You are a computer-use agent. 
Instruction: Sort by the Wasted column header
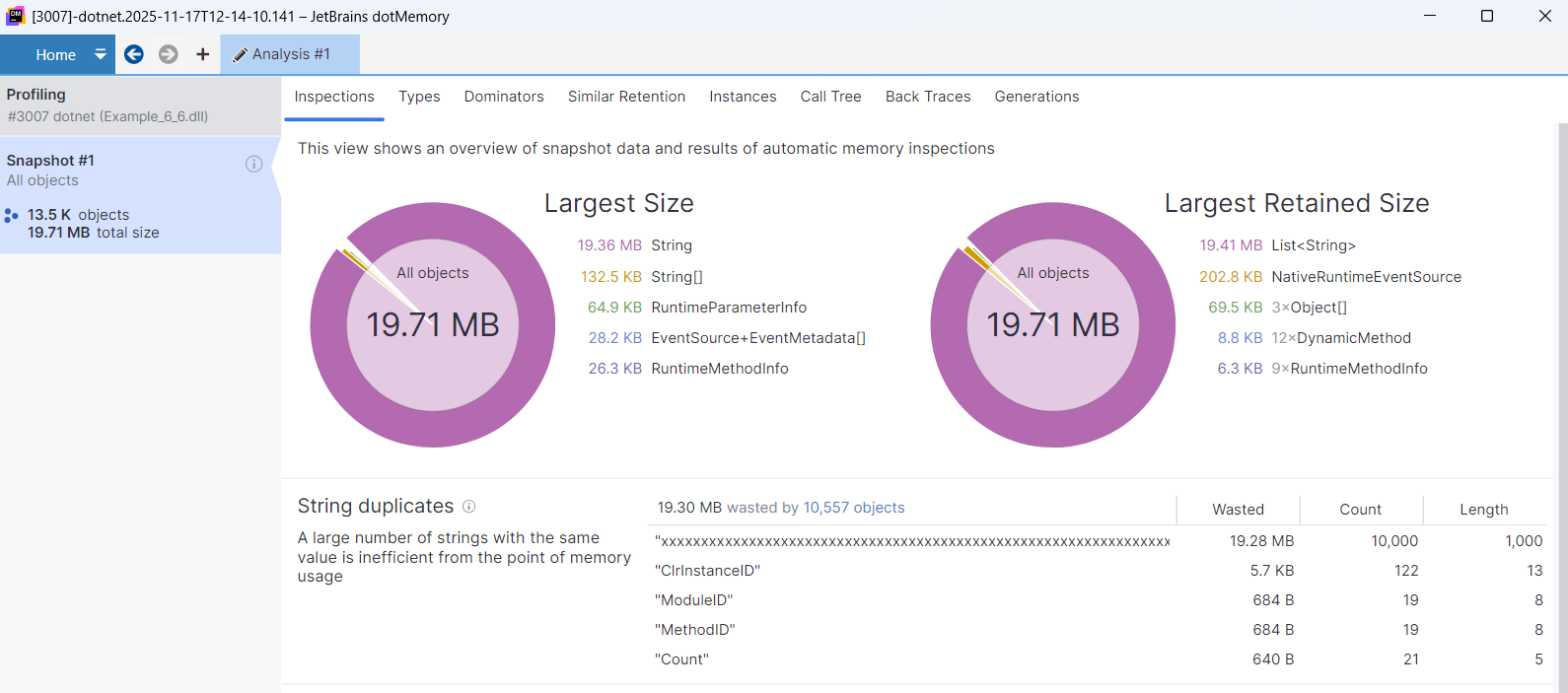(x=1238, y=510)
